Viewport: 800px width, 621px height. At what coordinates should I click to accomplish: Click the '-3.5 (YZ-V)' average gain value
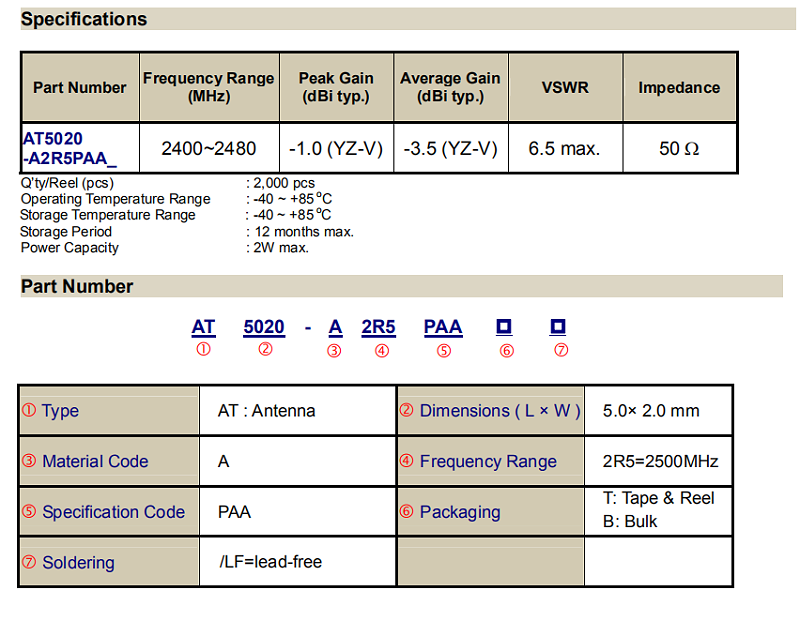tap(450, 148)
